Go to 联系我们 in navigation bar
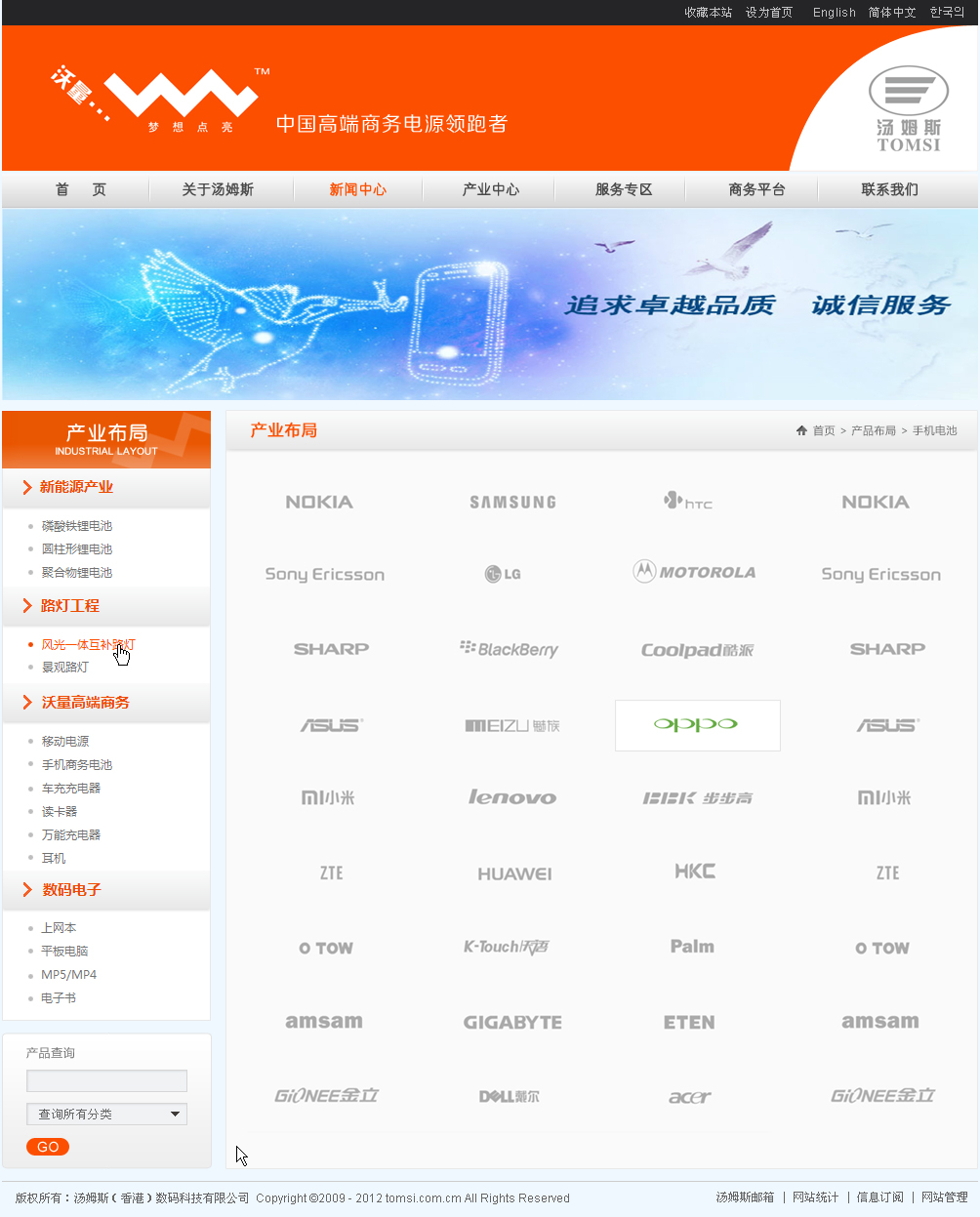 click(889, 189)
